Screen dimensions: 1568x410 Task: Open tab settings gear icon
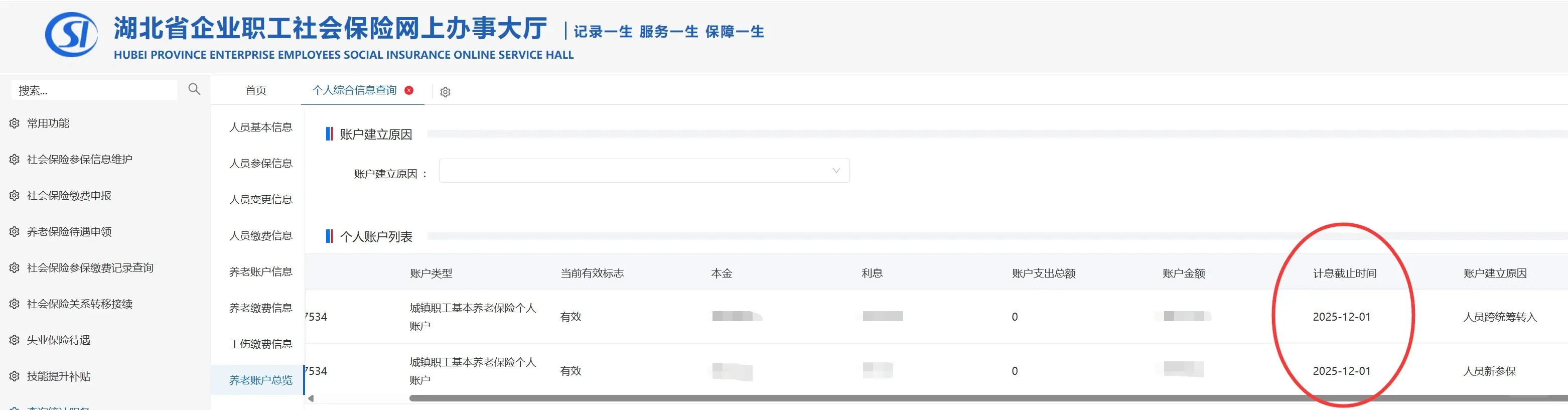tap(445, 92)
